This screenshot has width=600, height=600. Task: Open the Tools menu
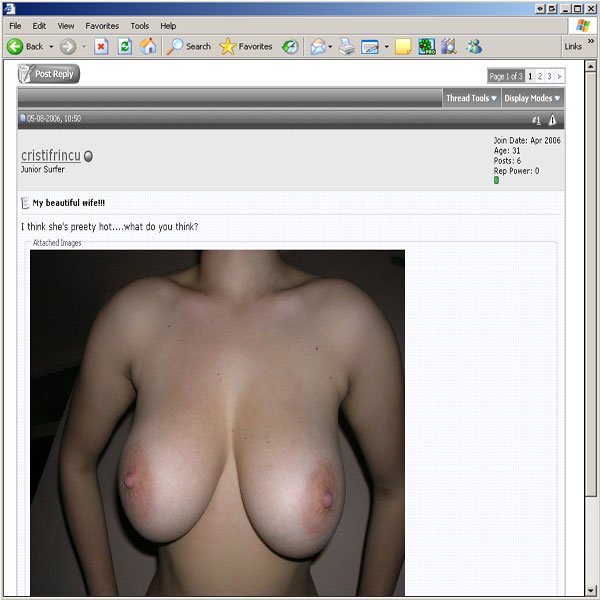(x=139, y=25)
